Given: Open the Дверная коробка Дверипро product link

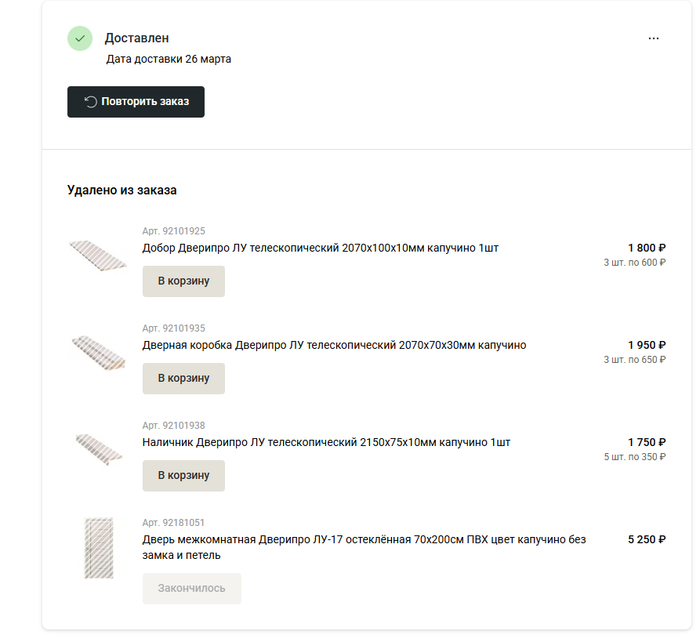Looking at the screenshot, I should click(334, 345).
